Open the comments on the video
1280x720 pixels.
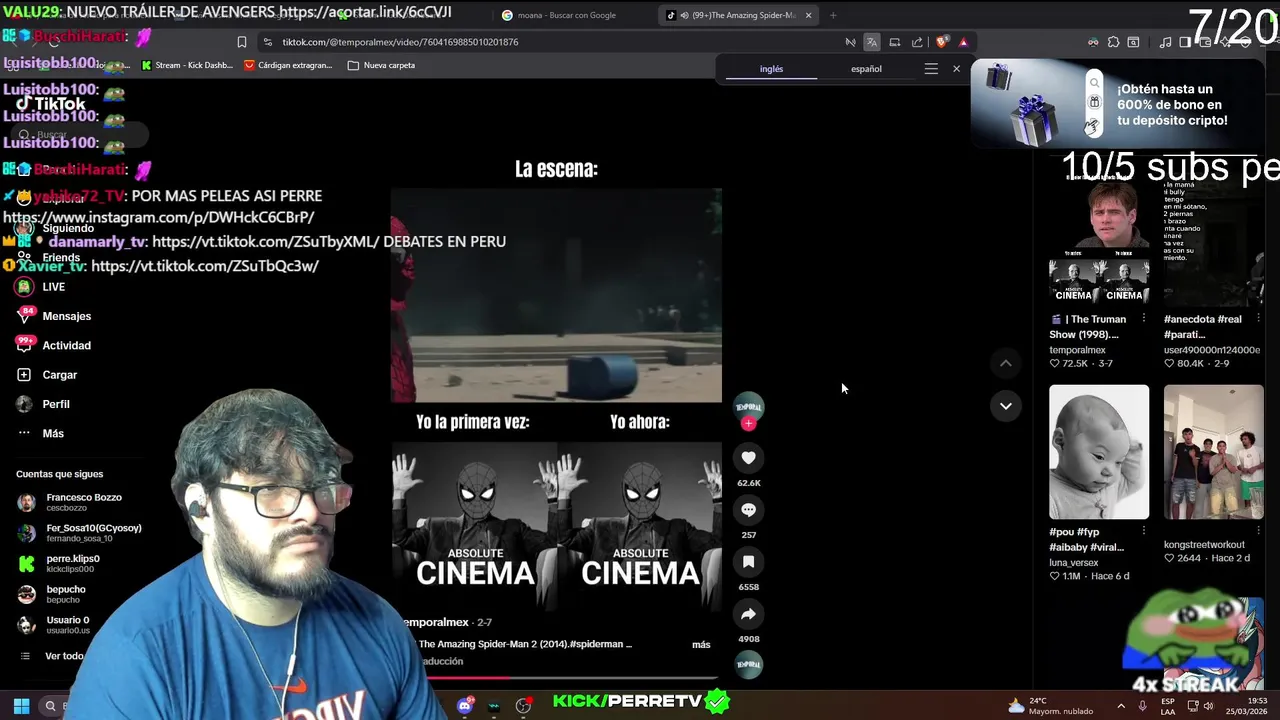pyautogui.click(x=748, y=510)
